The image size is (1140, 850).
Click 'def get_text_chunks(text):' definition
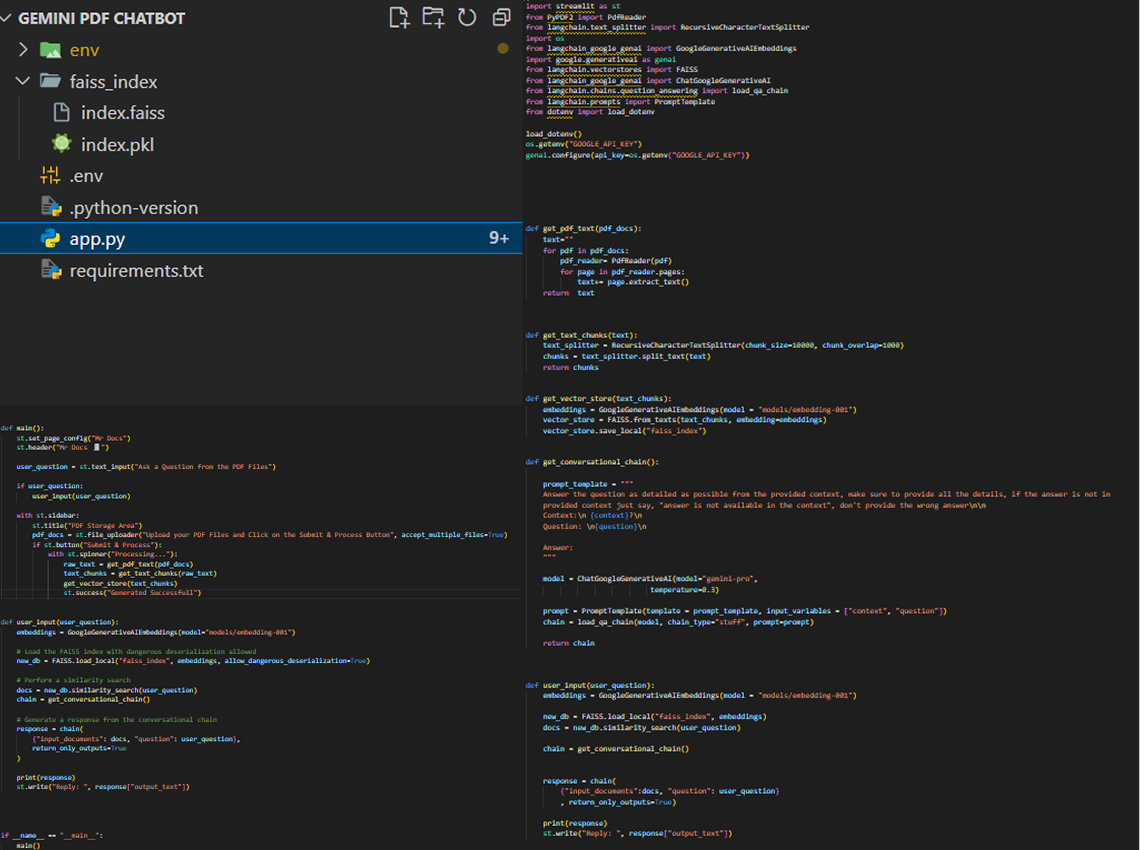click(x=582, y=335)
